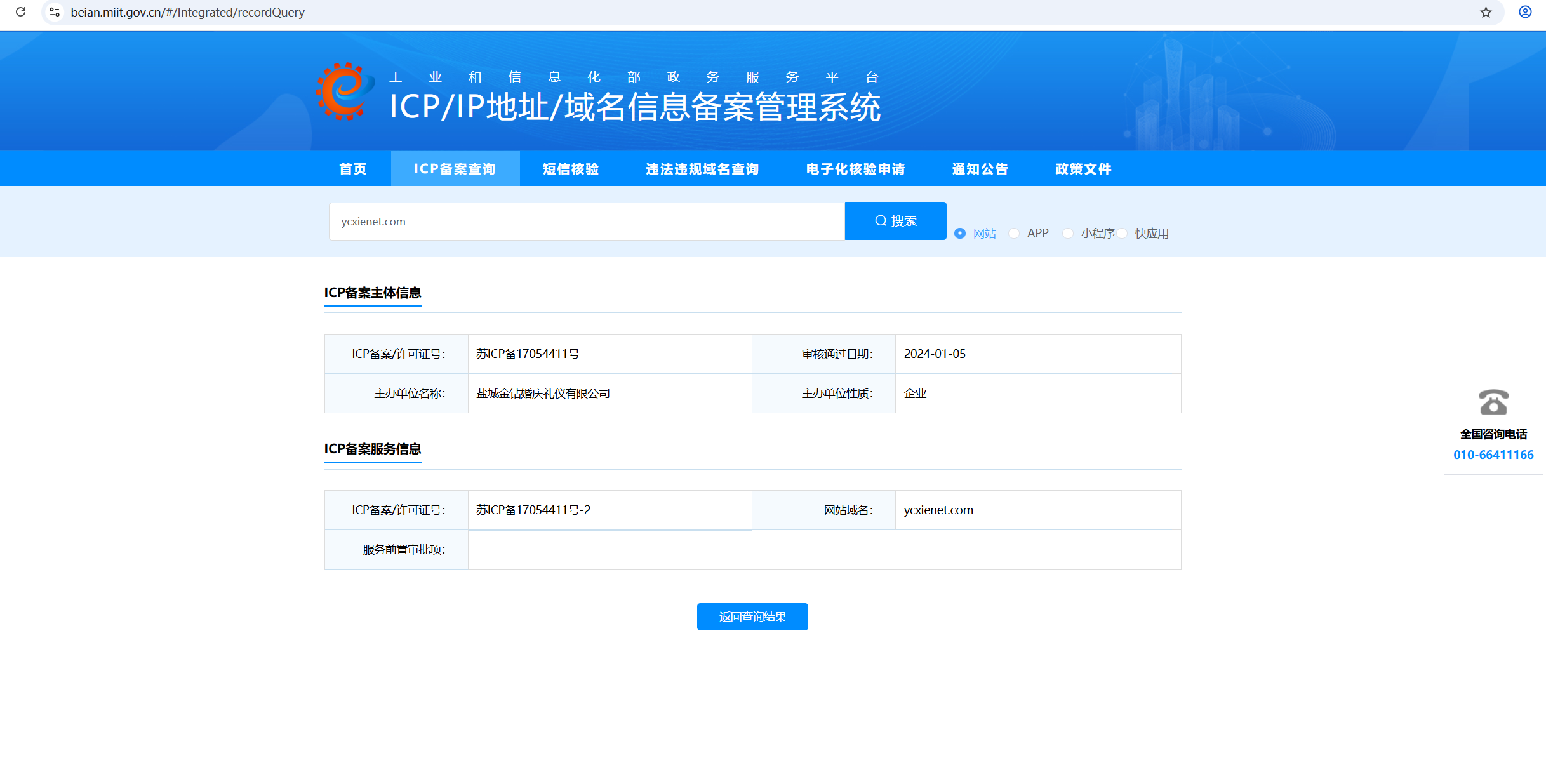
Task: Open site information icon in address bar
Action: click(55, 12)
